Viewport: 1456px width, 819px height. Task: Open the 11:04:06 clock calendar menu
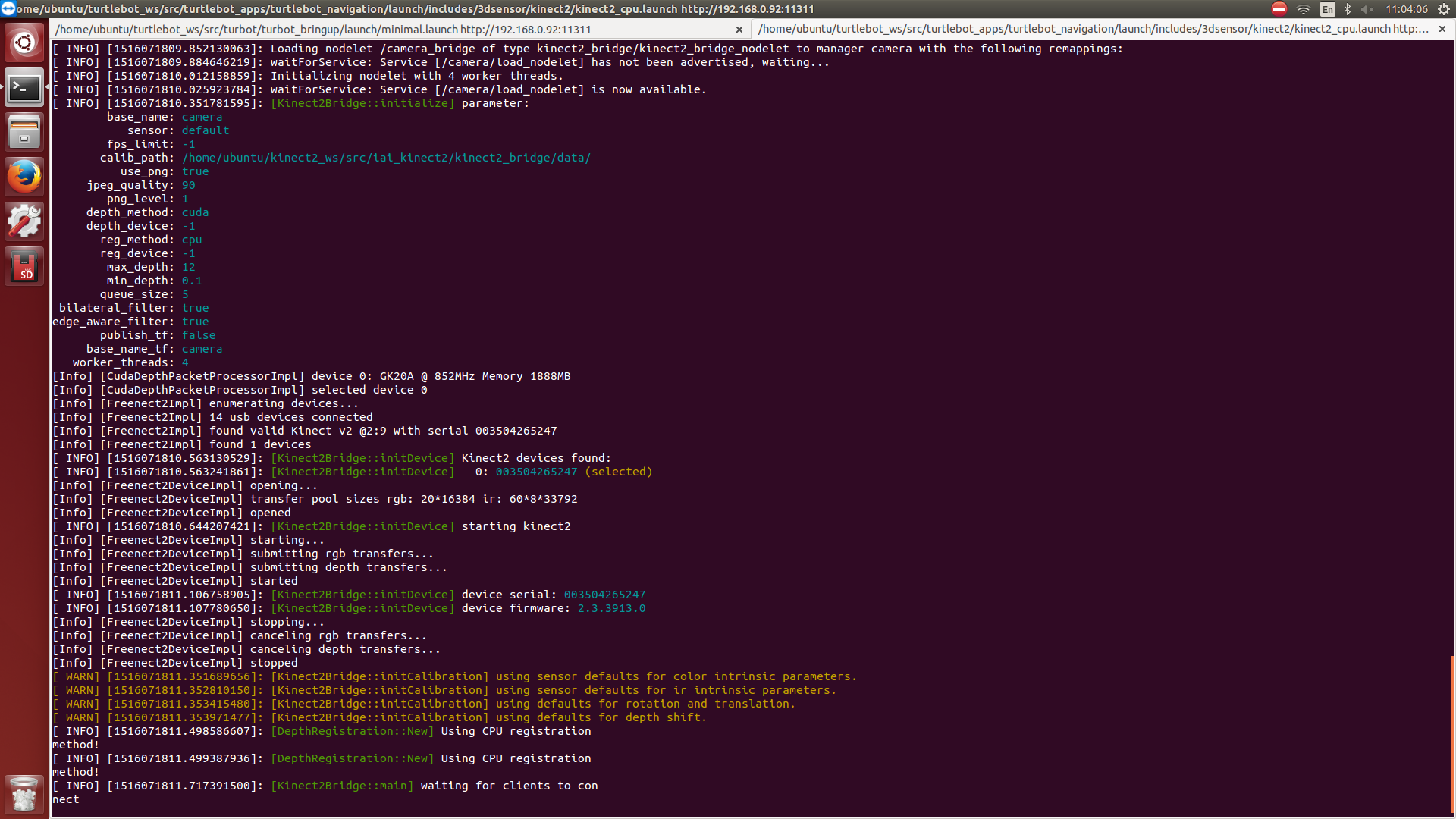[1407, 9]
